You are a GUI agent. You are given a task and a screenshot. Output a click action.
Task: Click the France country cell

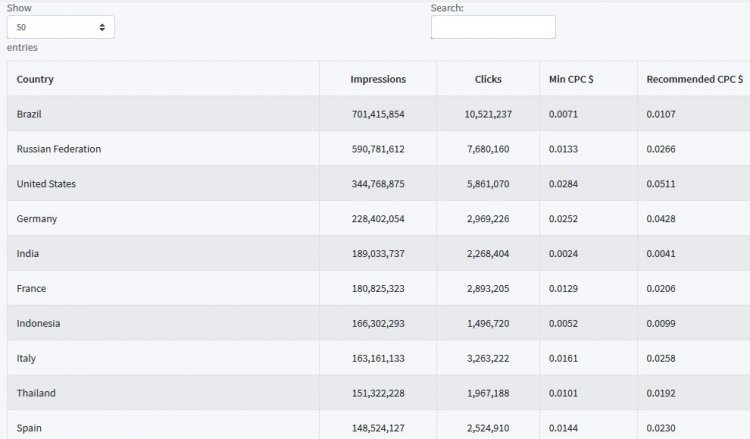tap(163, 288)
